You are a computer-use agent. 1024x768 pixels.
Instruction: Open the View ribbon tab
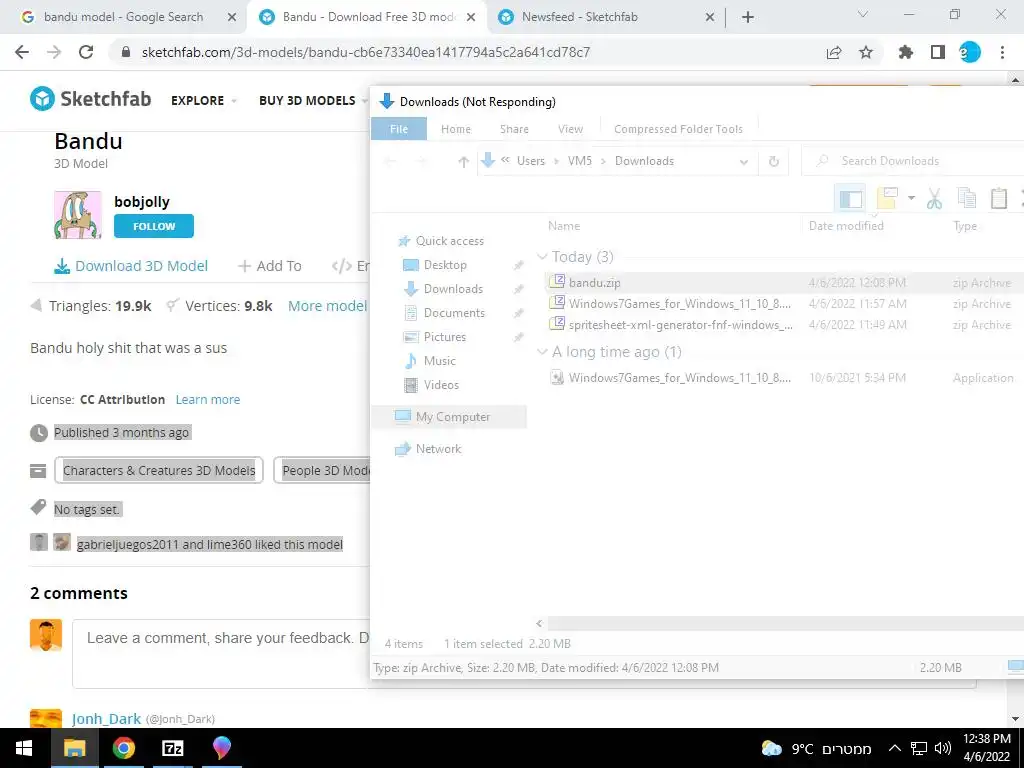[x=570, y=129]
